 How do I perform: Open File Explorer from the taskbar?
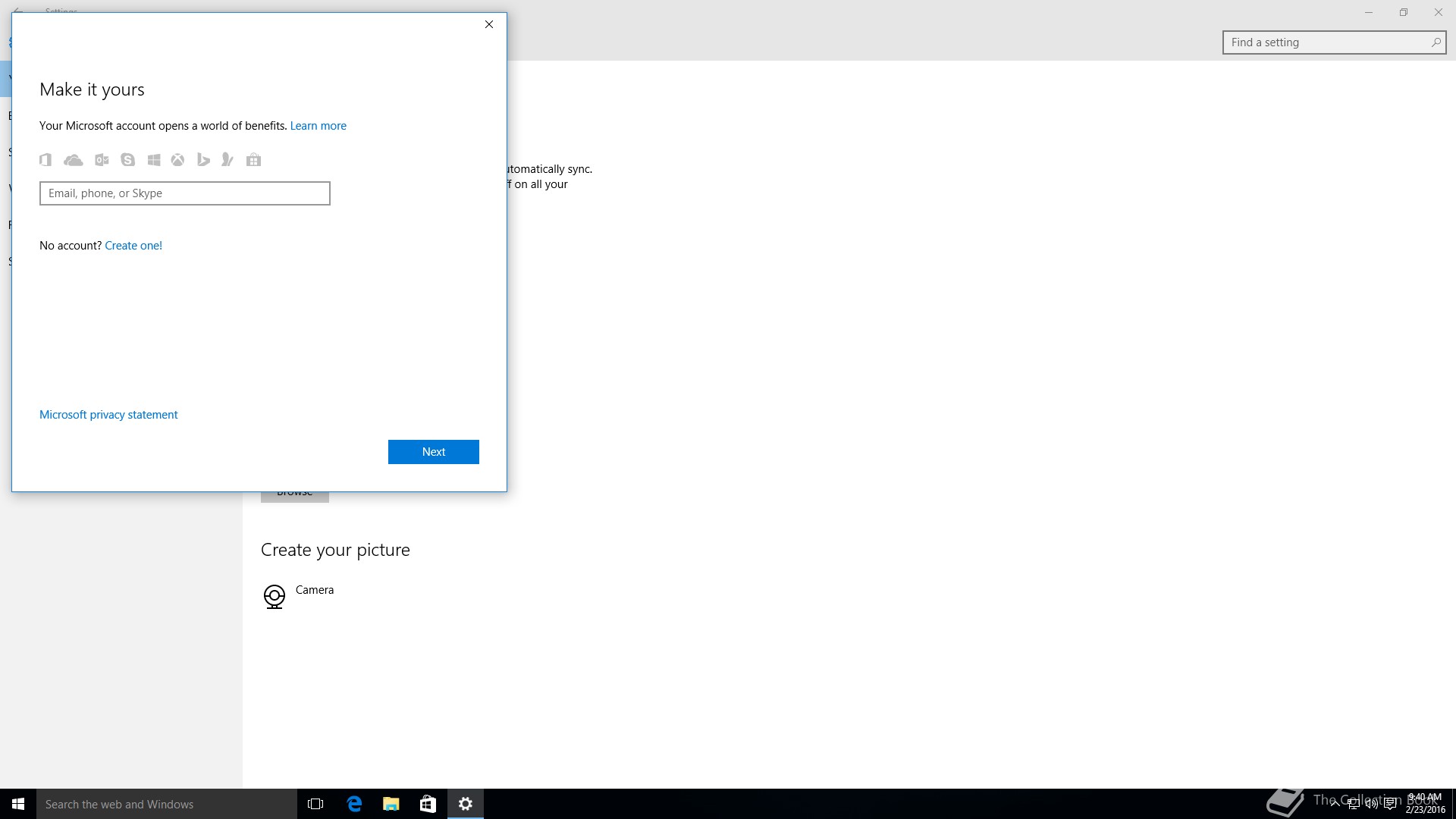click(391, 804)
